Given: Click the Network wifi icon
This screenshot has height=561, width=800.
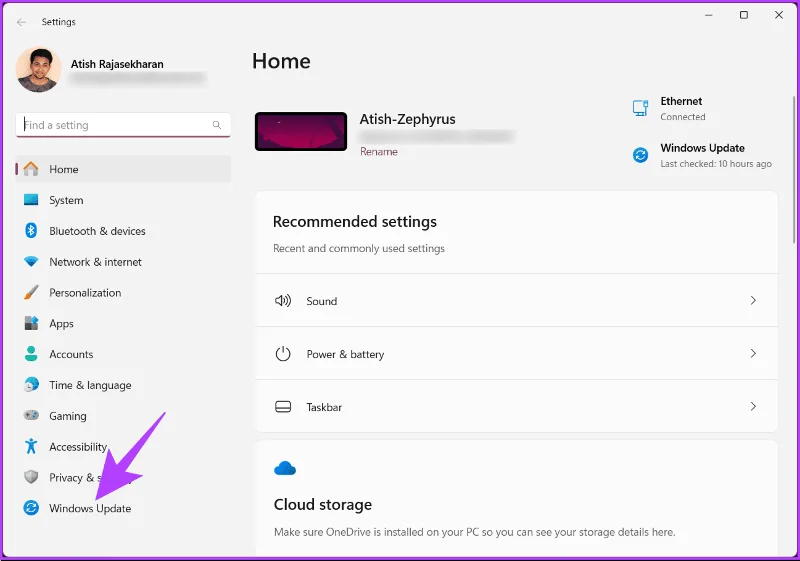Looking at the screenshot, I should (31, 262).
